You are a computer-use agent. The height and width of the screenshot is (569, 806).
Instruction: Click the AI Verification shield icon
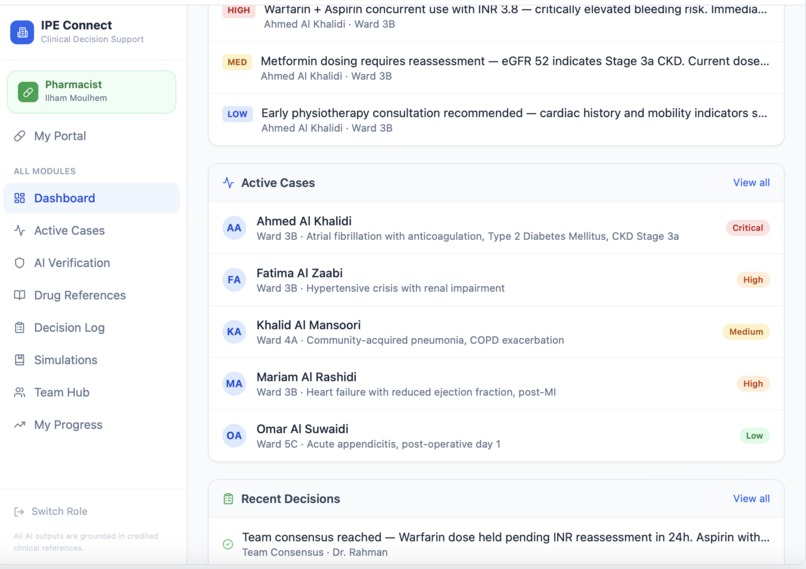tap(20, 263)
